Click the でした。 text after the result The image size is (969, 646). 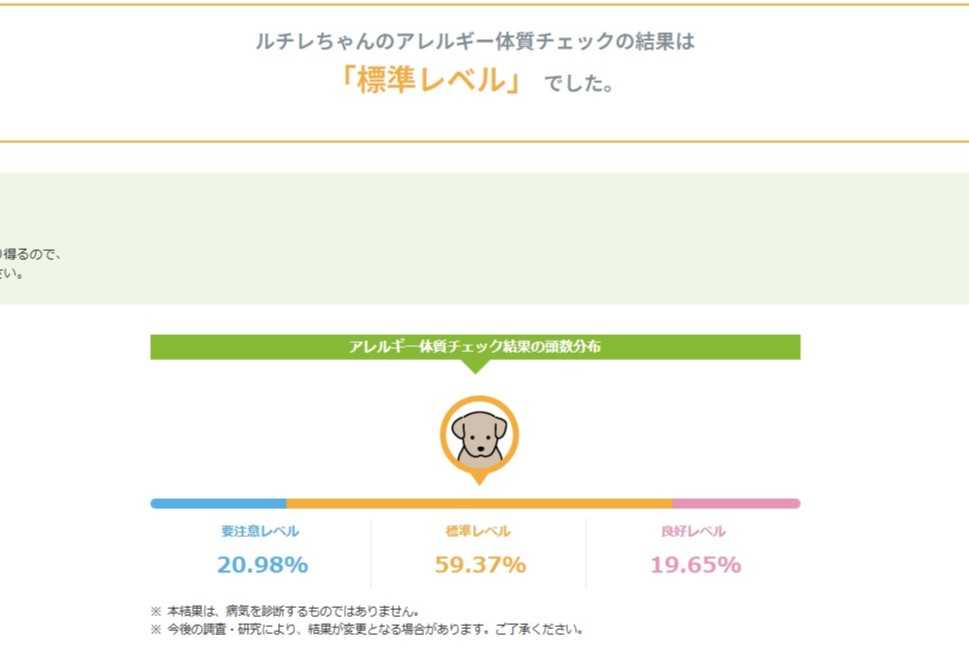(x=579, y=84)
